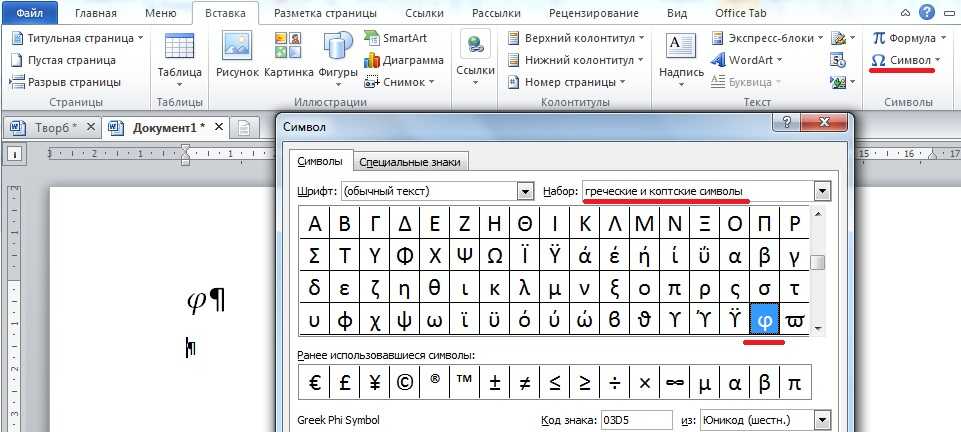This screenshot has width=961, height=432.
Task: Switch to the Меню ribbon tab
Action: coord(161,13)
